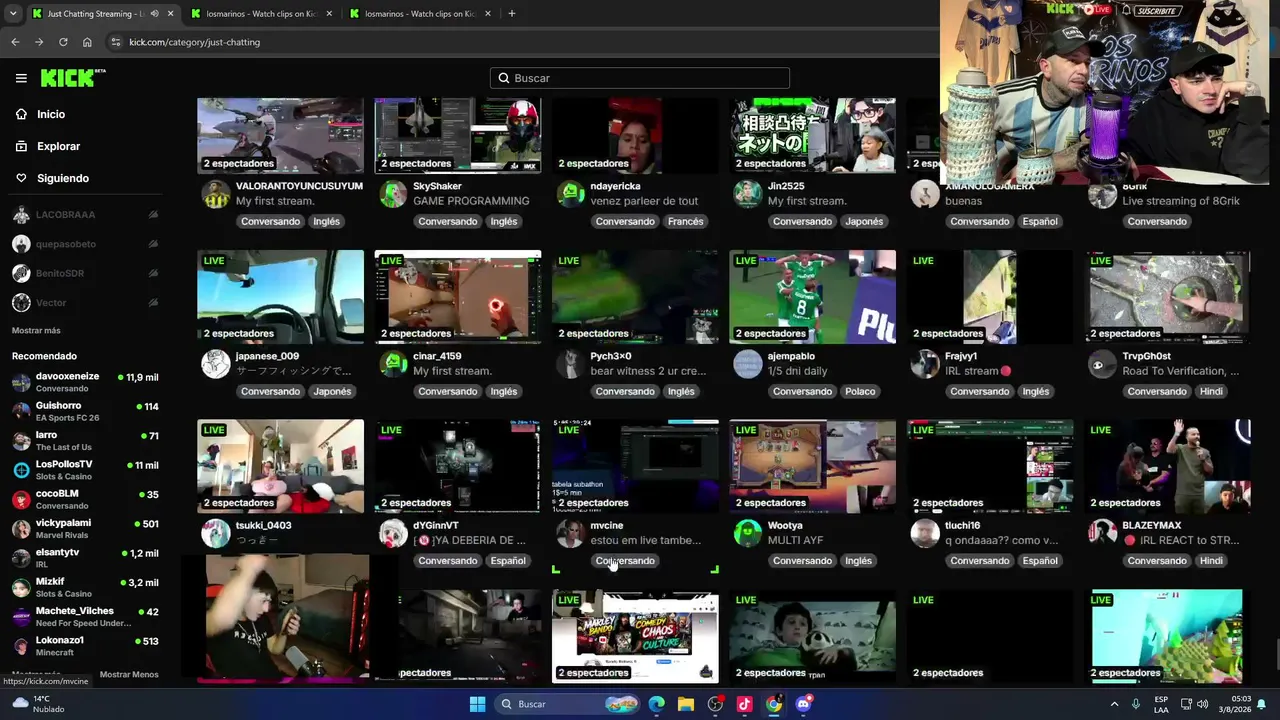Open Explorar in the sidebar
This screenshot has width=1280, height=720.
[58, 146]
